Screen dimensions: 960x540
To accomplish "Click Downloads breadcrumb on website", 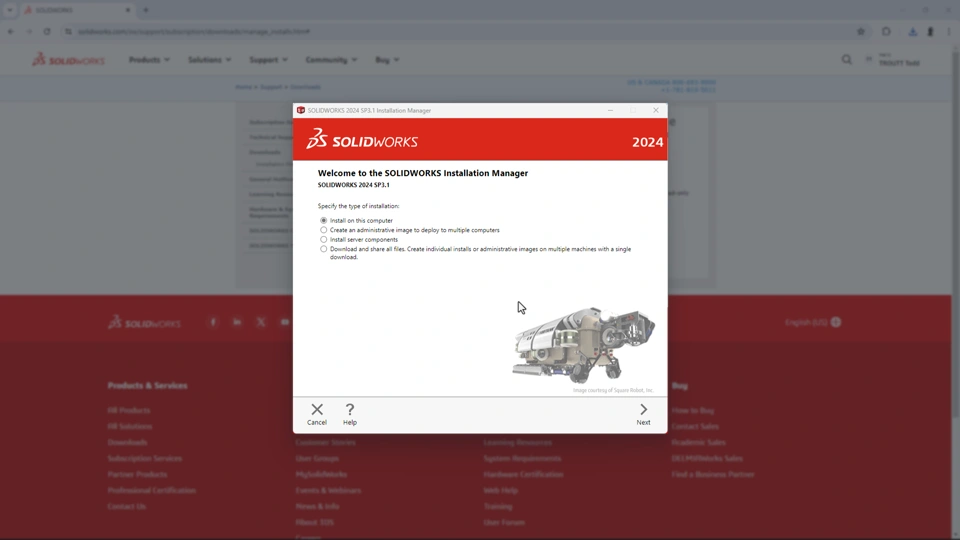I will click(305, 87).
